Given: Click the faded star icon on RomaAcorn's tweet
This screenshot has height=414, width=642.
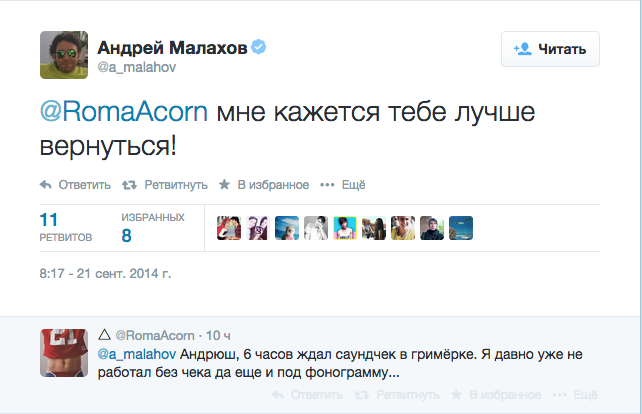Looking at the screenshot, I should click(456, 394).
